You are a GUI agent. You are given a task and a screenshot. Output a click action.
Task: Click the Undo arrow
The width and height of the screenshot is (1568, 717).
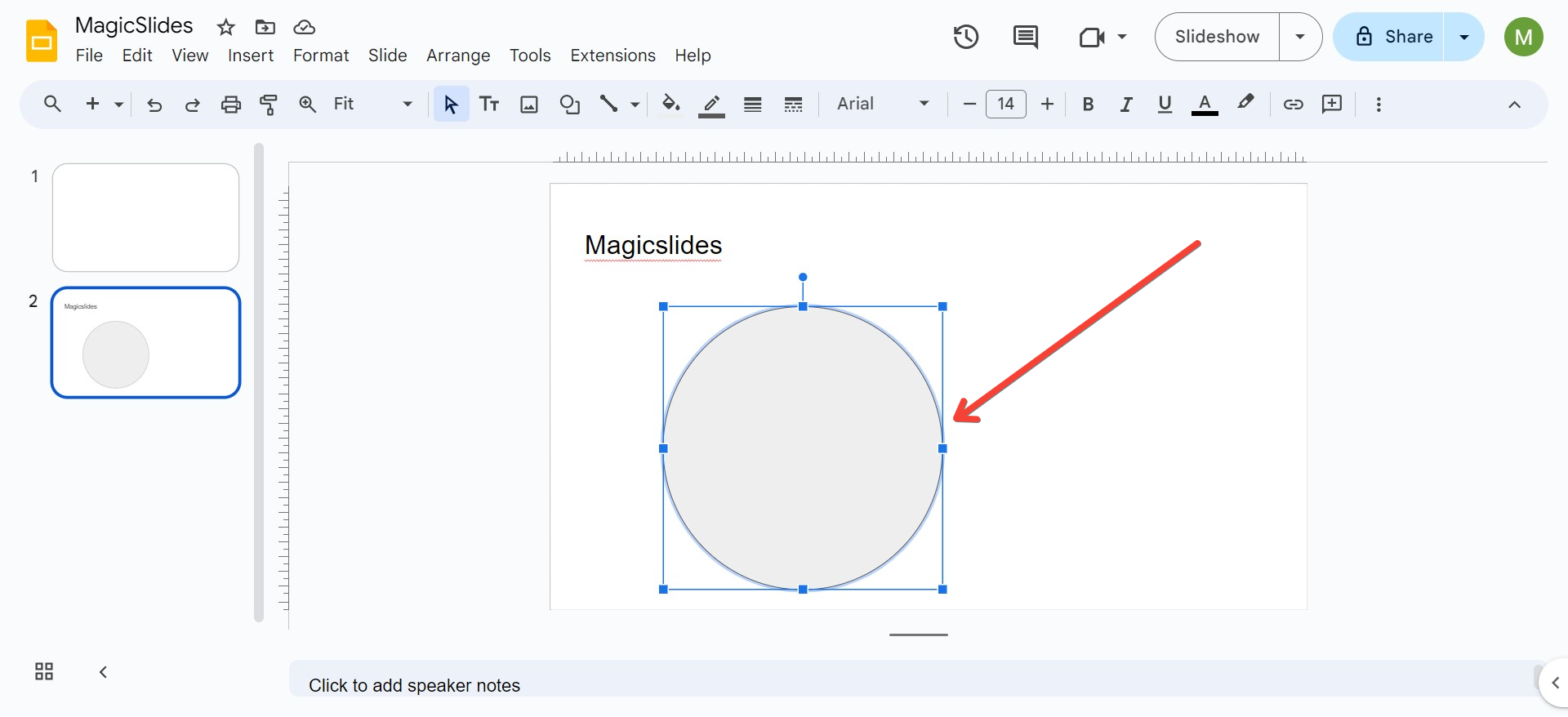click(x=154, y=104)
